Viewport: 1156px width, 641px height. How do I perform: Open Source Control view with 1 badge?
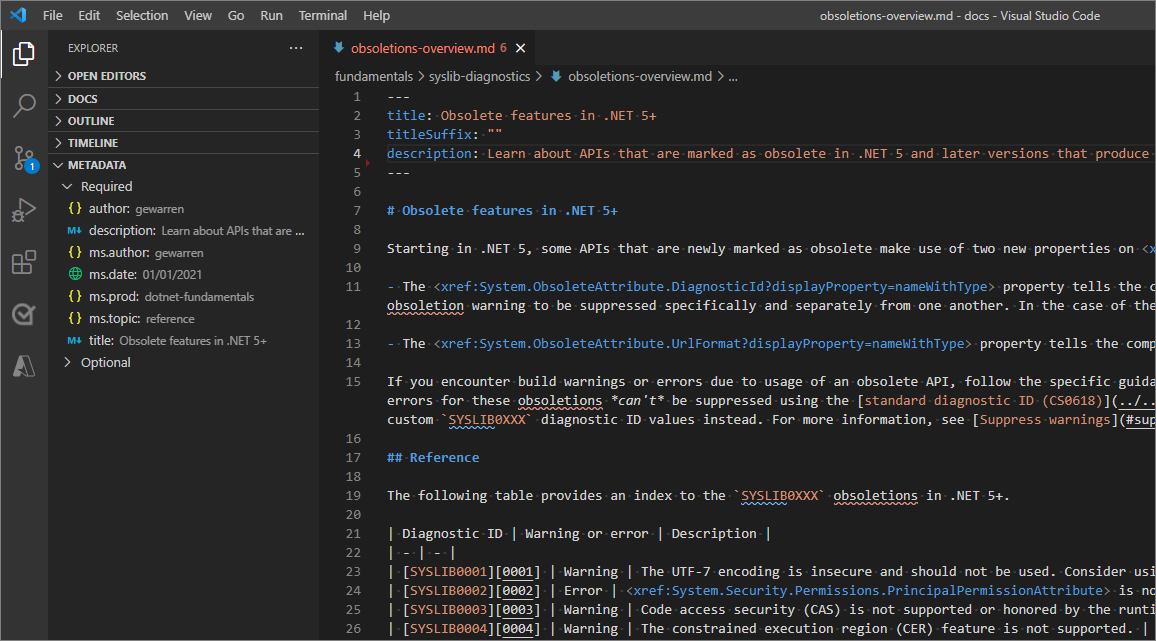pyautogui.click(x=24, y=159)
